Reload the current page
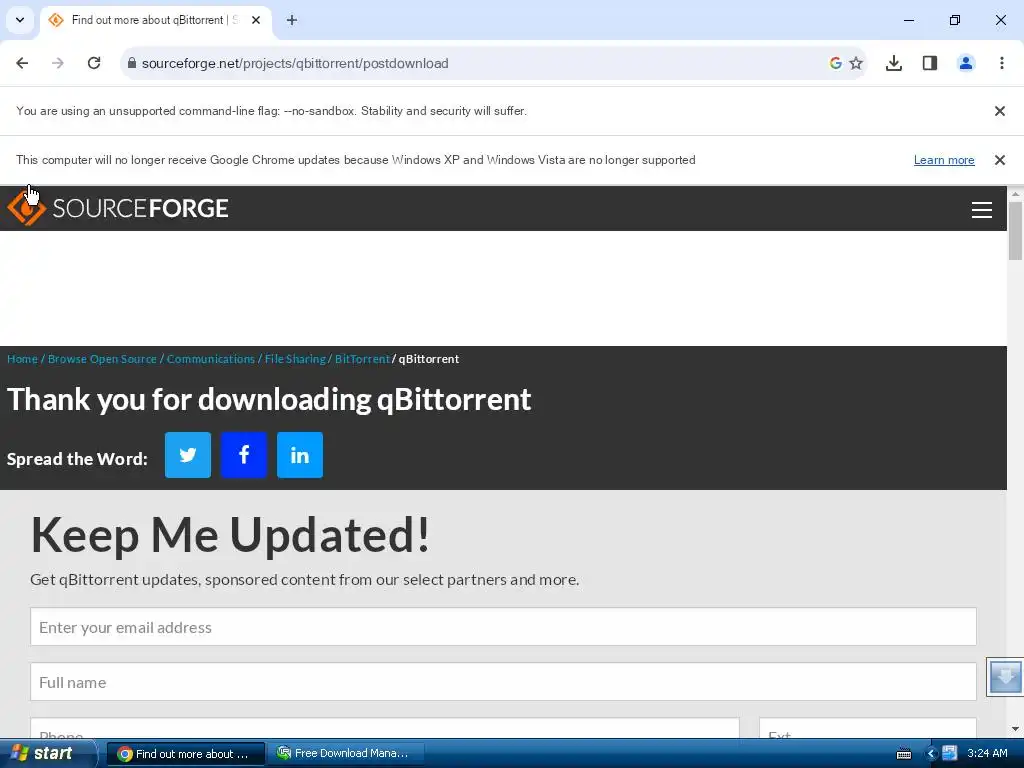This screenshot has width=1024, height=768. pos(94,63)
